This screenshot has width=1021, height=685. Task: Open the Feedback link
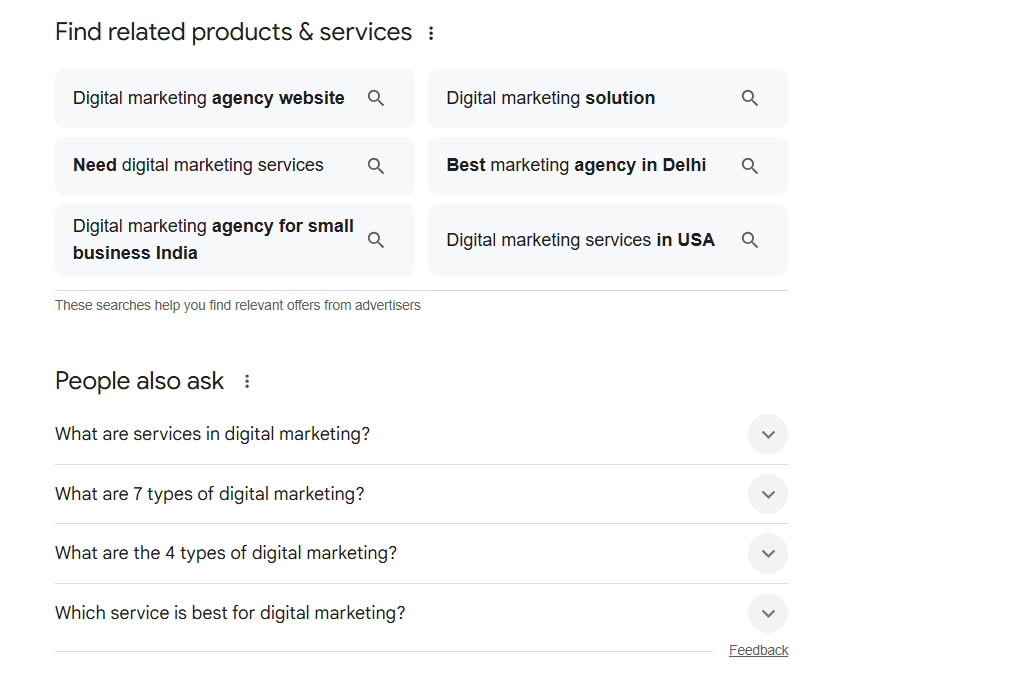pos(758,650)
